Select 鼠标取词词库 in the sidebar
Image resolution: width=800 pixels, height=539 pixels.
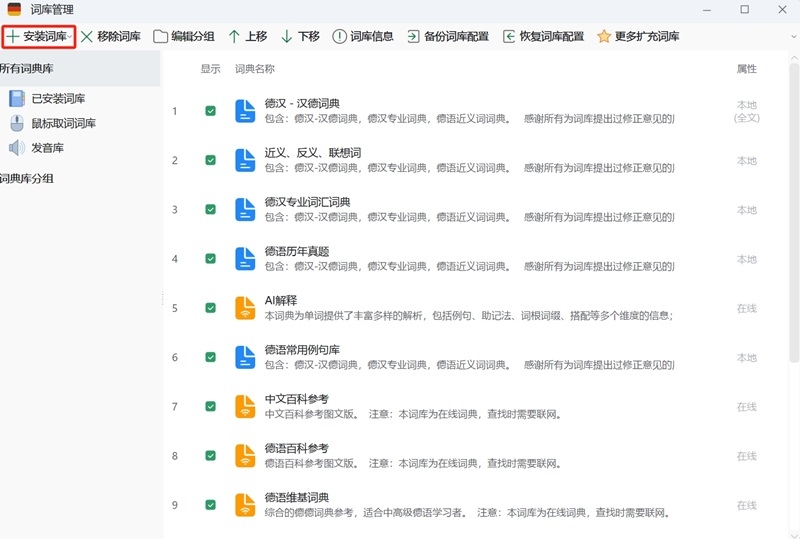tap(63, 123)
